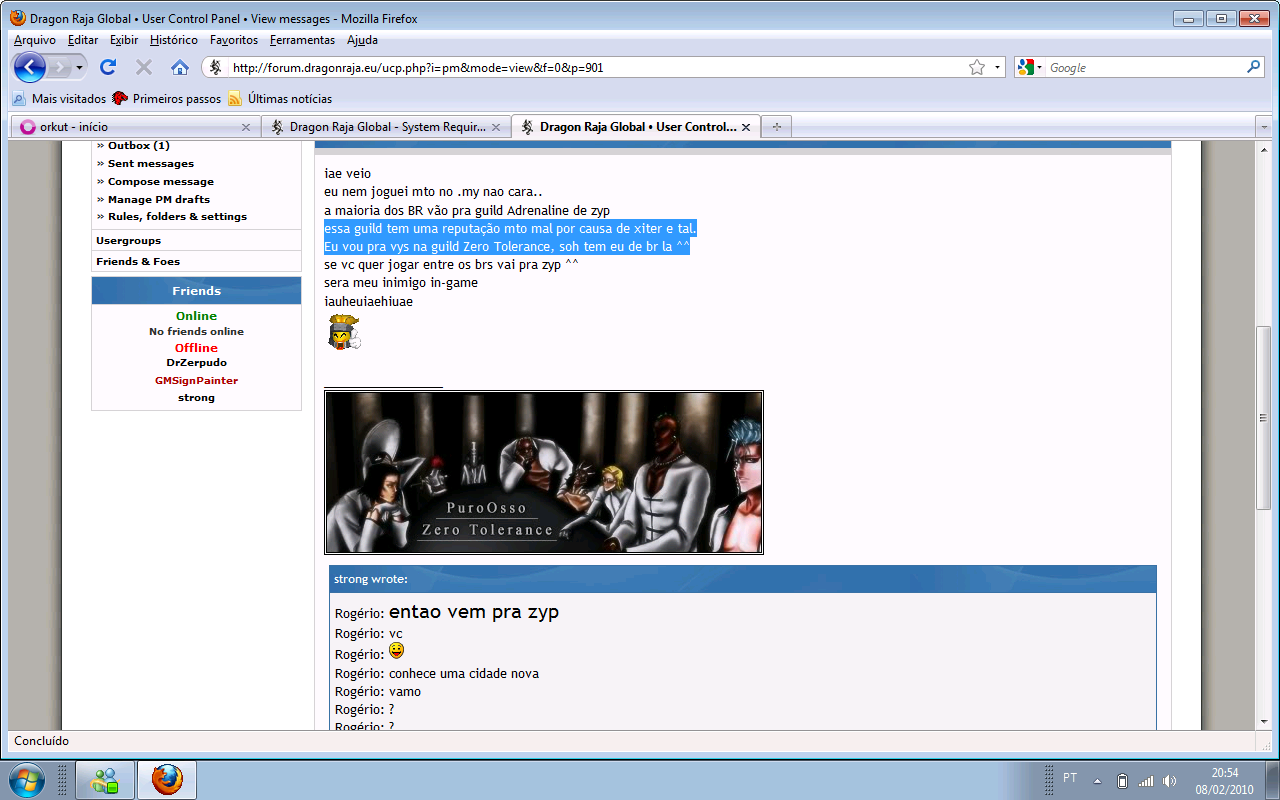
Task: Click the Home icon in the toolbar
Action: tap(180, 67)
